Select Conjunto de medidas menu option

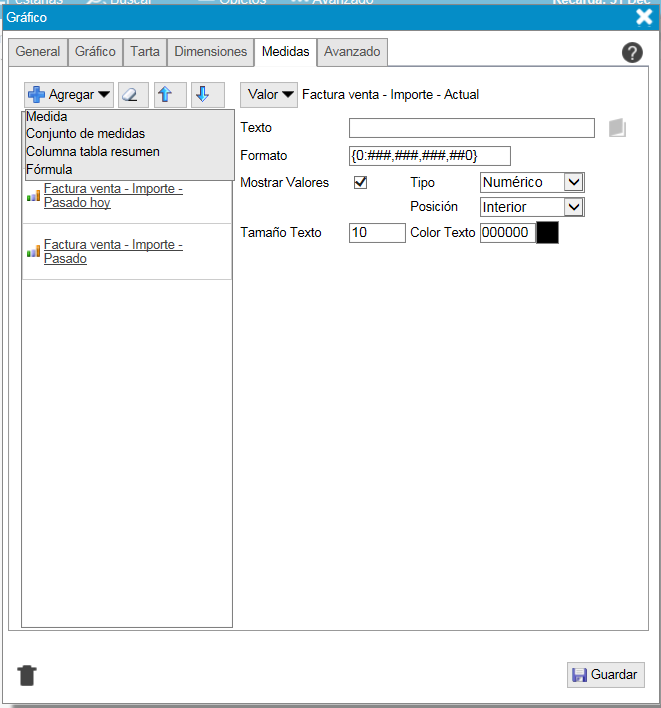[85, 134]
